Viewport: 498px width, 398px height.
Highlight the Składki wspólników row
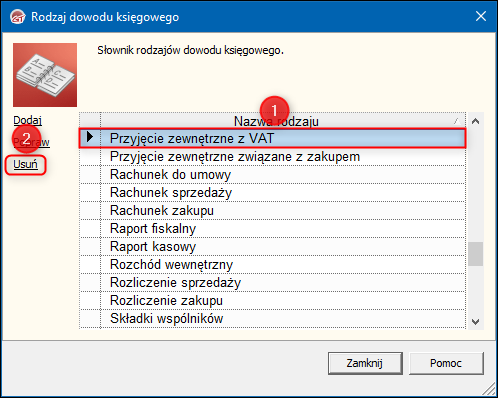273,318
